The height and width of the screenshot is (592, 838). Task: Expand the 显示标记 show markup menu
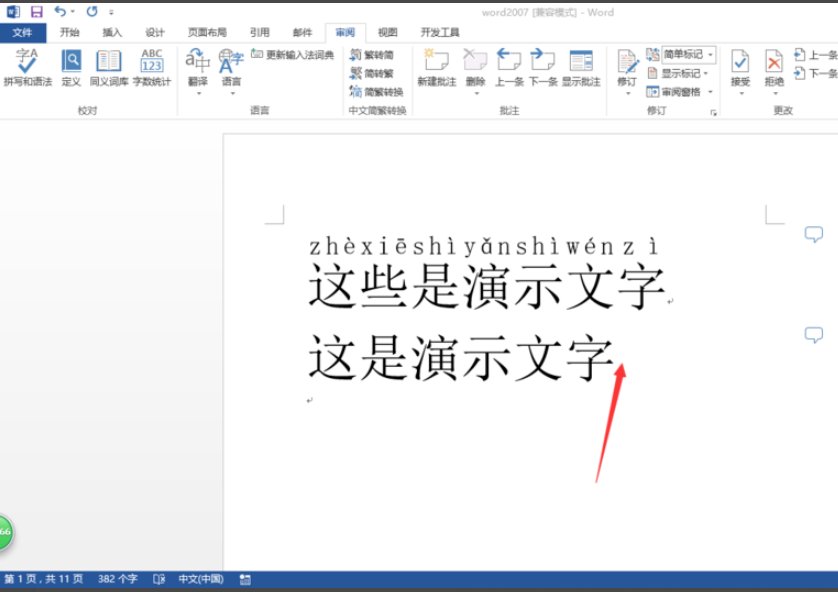[x=680, y=71]
